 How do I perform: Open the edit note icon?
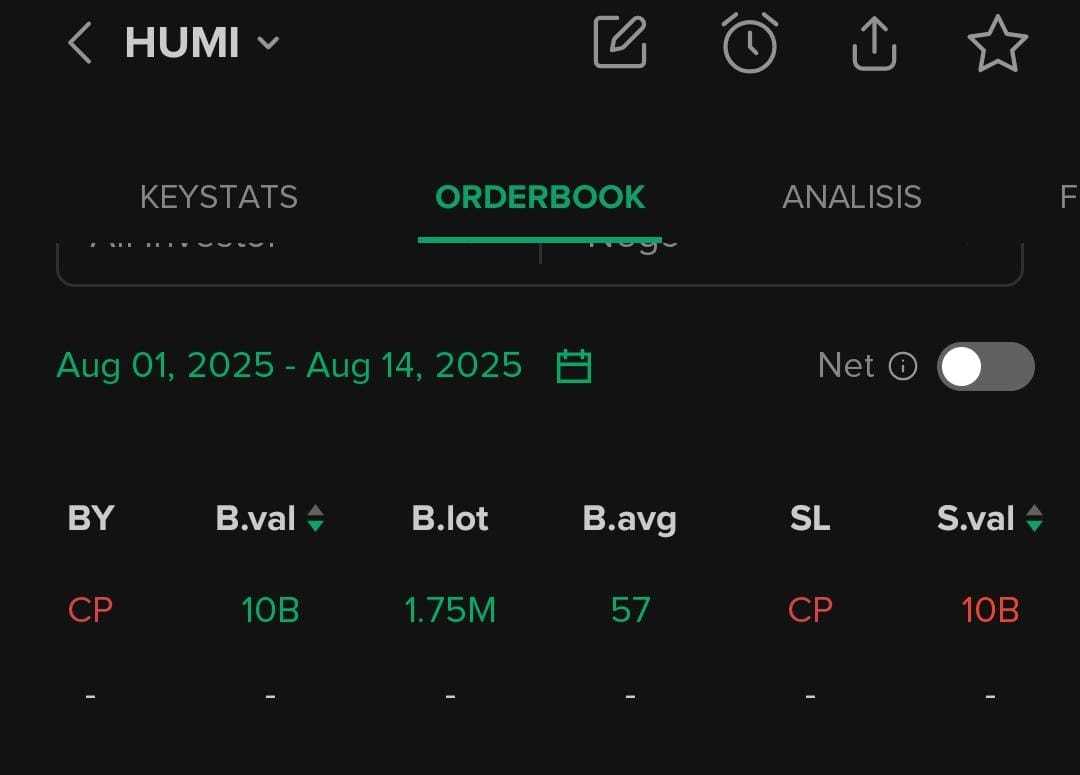tap(619, 43)
